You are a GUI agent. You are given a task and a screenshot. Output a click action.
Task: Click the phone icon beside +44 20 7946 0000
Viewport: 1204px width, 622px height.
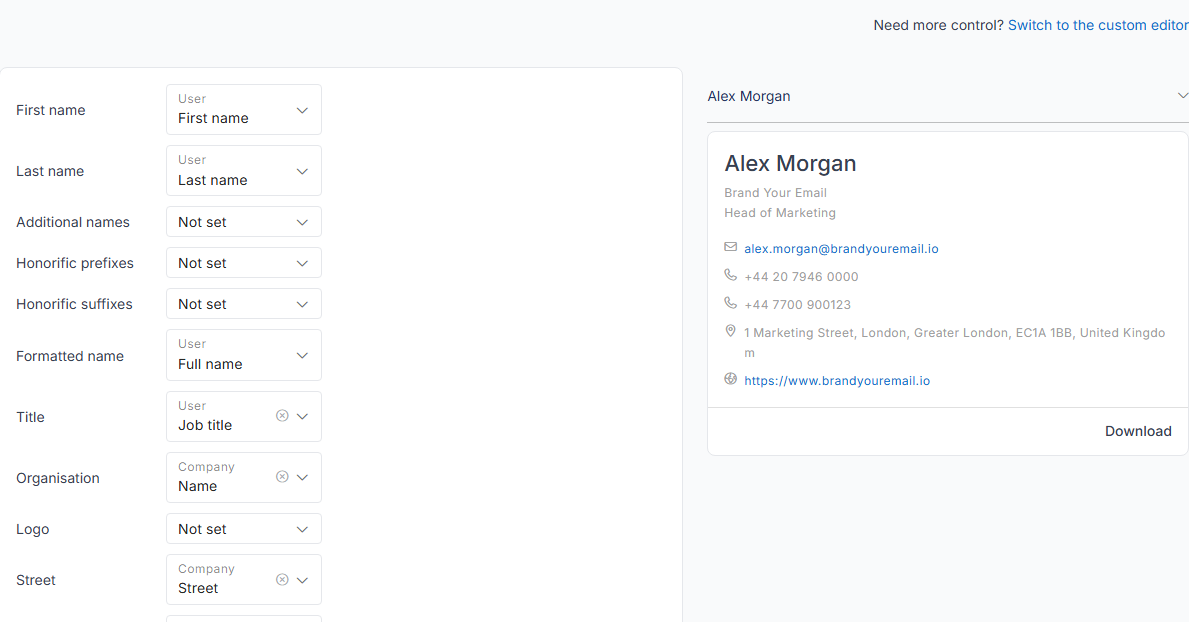(731, 275)
